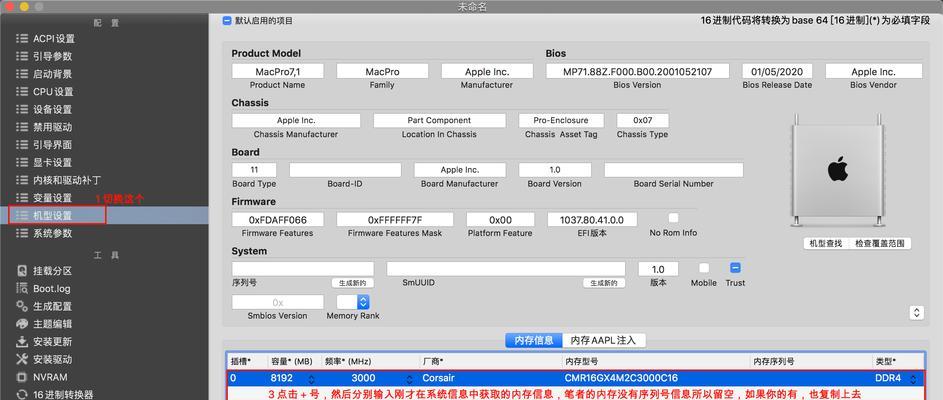The image size is (943, 400).
Task: Click the 挂载分区 disk icon
Action: coord(22,271)
